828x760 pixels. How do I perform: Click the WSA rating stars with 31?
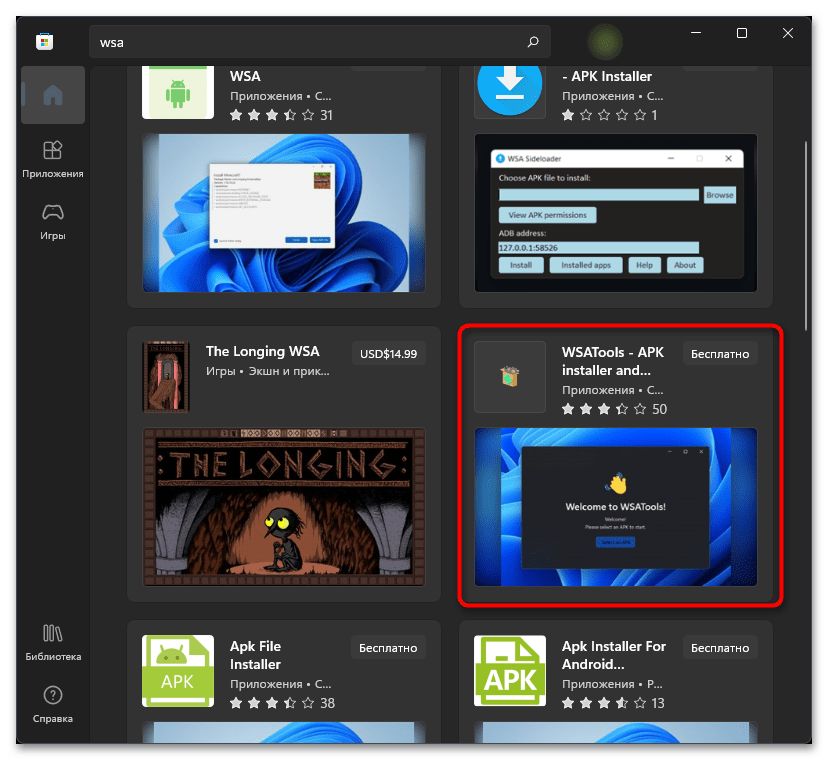coord(281,115)
